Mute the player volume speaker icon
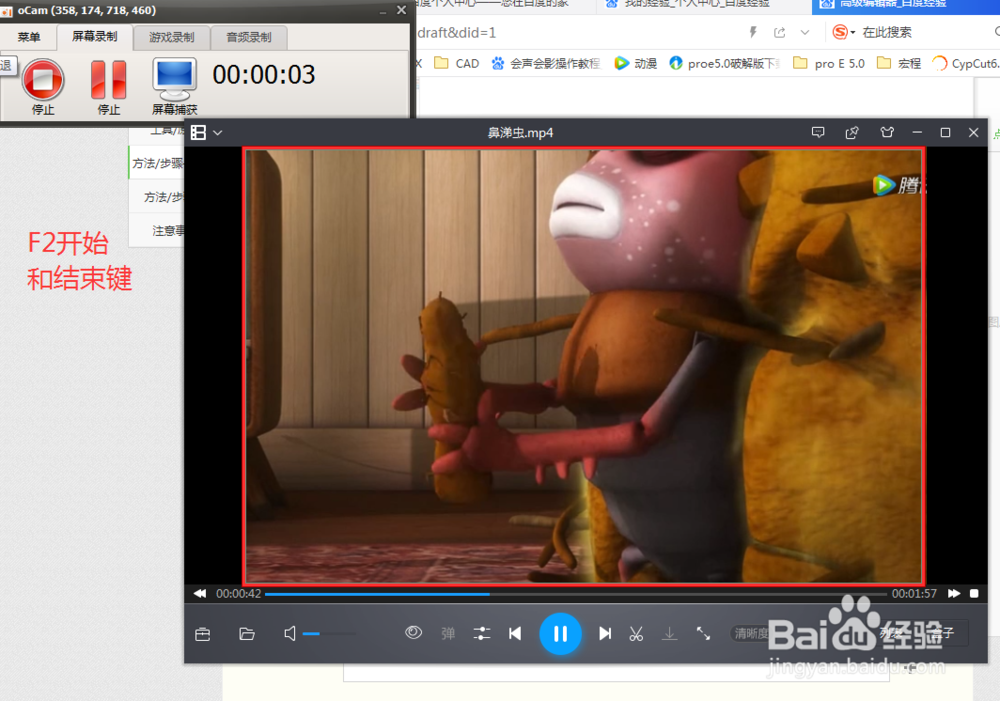The image size is (1000, 701). click(x=290, y=634)
